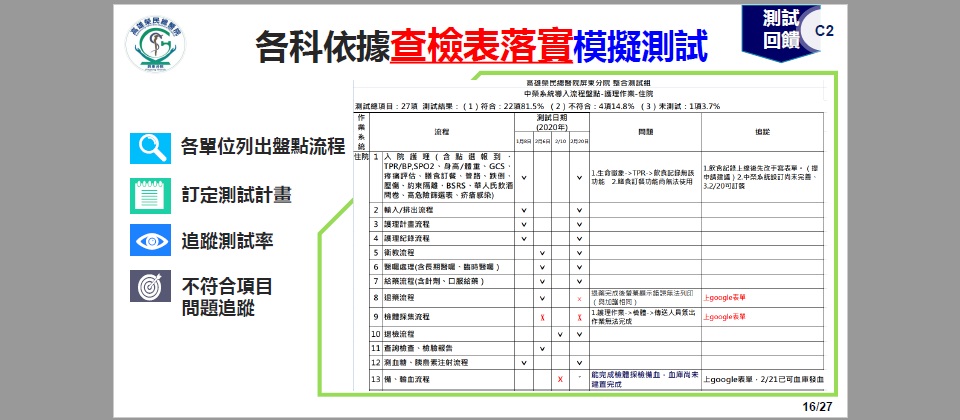This screenshot has width=960, height=420.
Task: Select the 各單位列出盤點流程 text
Action: [x=263, y=147]
